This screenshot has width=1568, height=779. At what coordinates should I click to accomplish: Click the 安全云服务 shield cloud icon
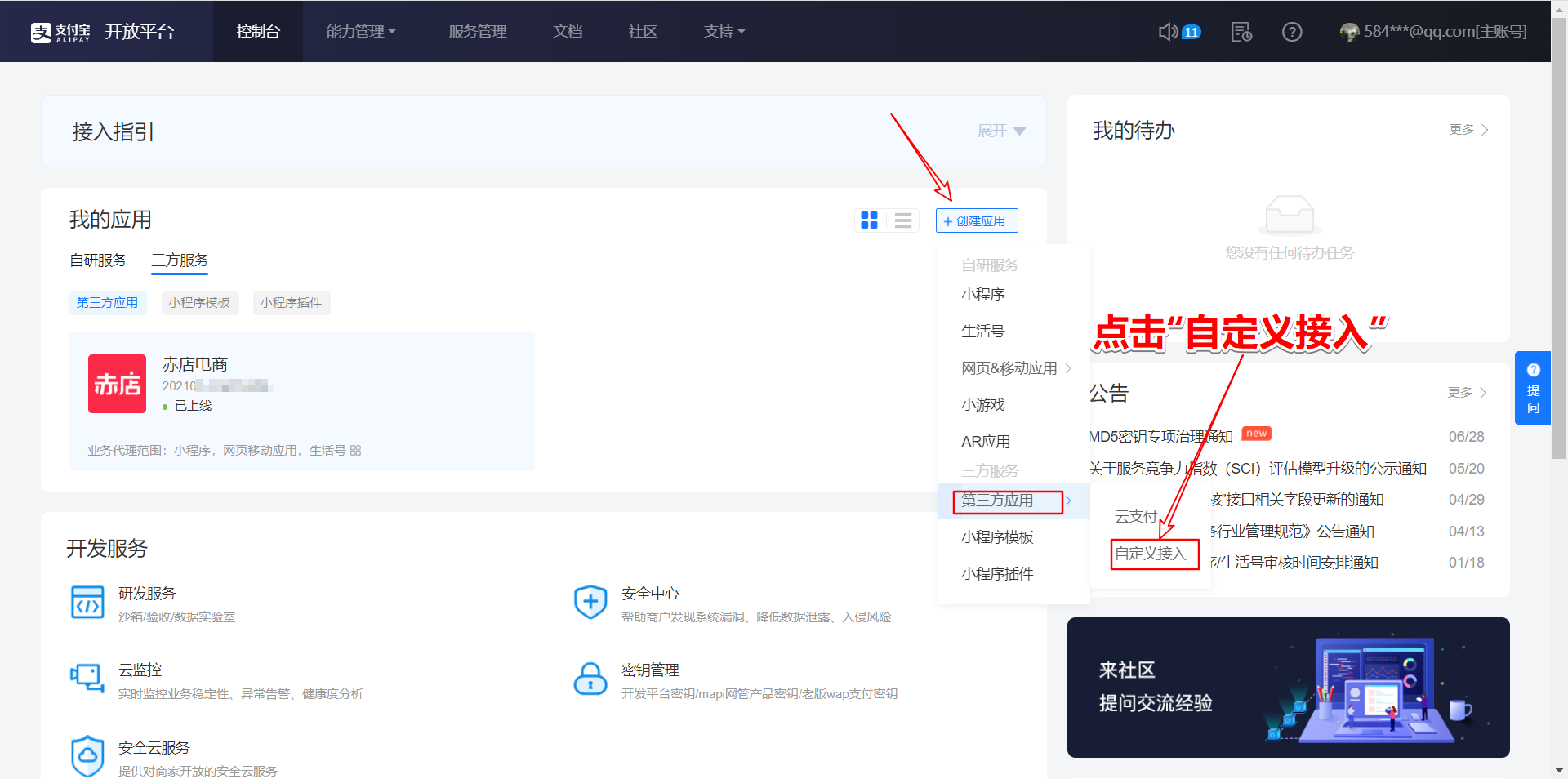[87, 756]
